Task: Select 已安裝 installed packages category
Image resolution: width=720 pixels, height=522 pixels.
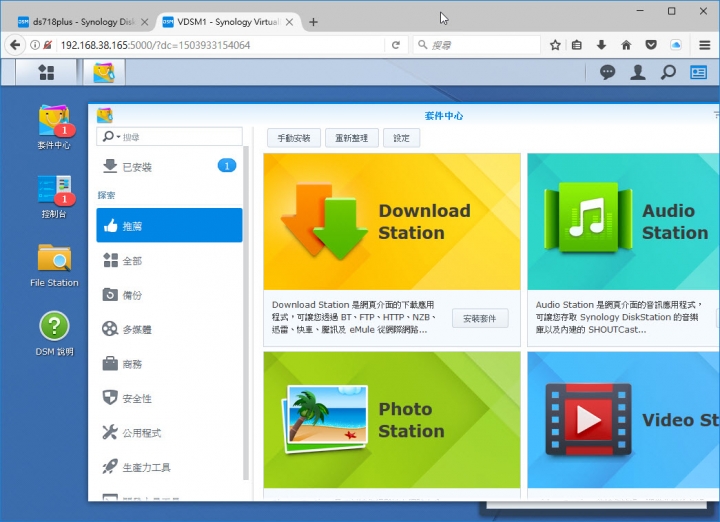Action: (169, 166)
